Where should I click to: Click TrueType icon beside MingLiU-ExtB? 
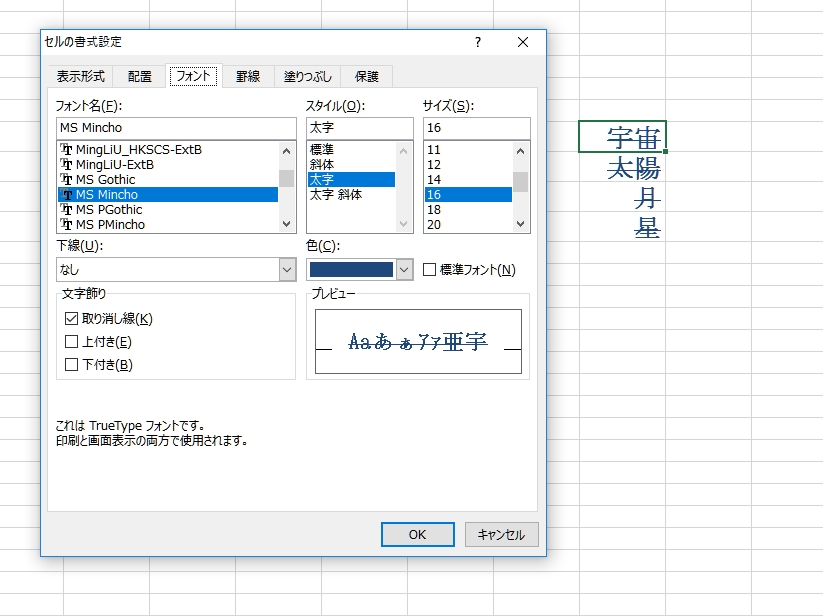(67, 165)
